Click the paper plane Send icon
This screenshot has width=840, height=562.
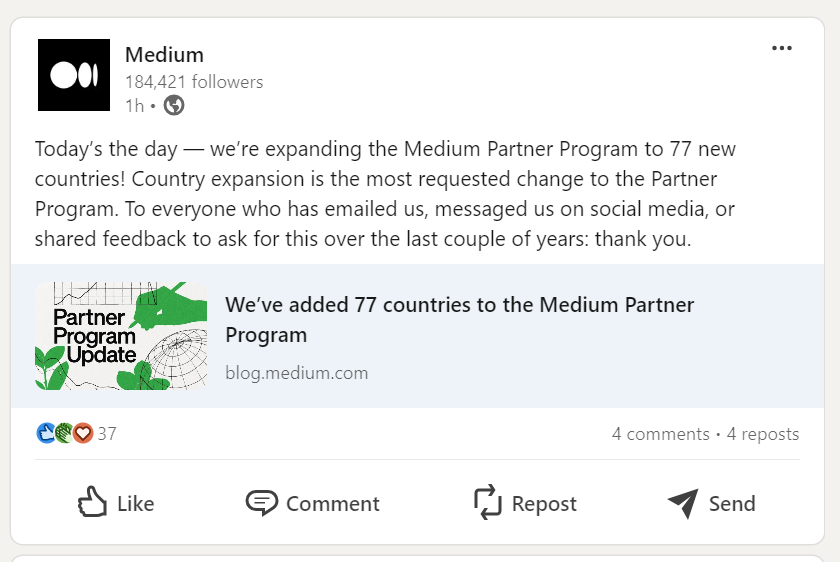coord(683,503)
